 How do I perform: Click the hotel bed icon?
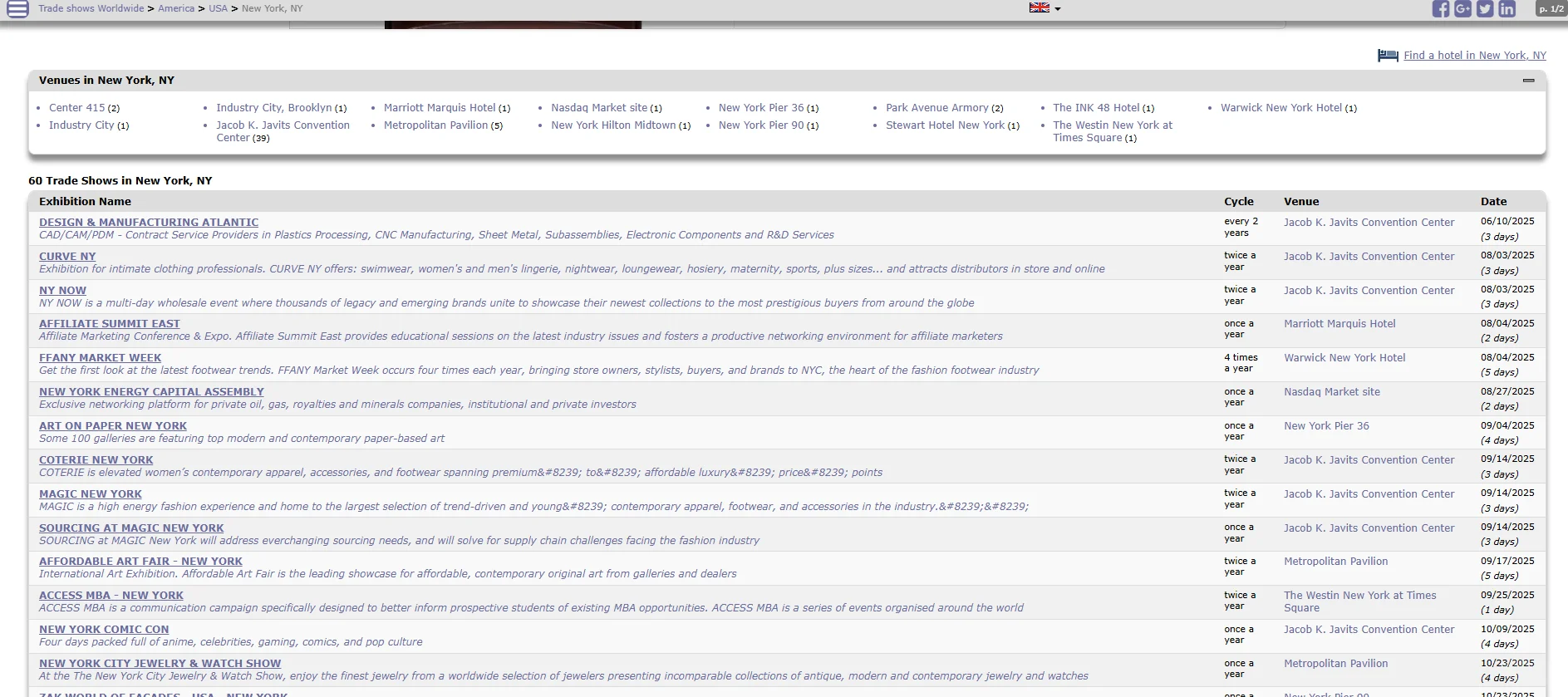point(1388,56)
